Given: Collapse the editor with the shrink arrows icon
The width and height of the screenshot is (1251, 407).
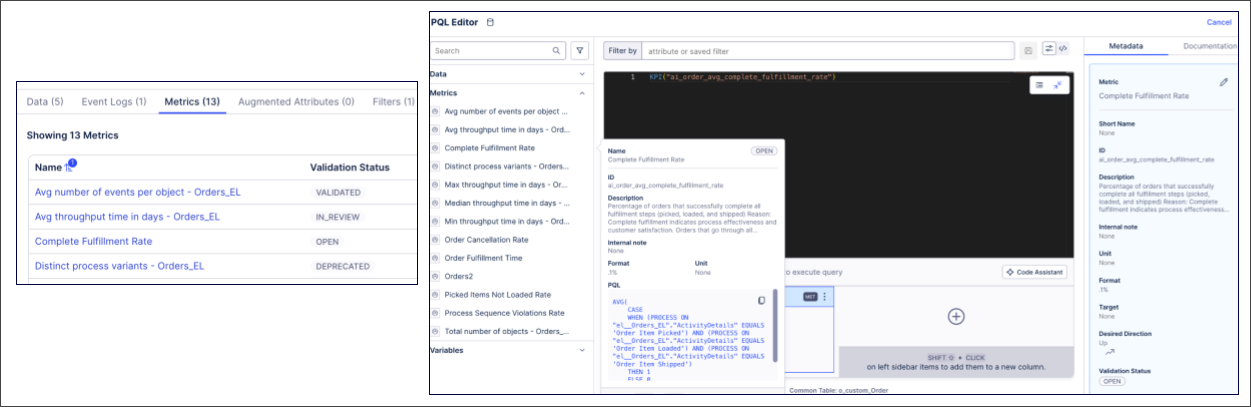Looking at the screenshot, I should point(1058,86).
